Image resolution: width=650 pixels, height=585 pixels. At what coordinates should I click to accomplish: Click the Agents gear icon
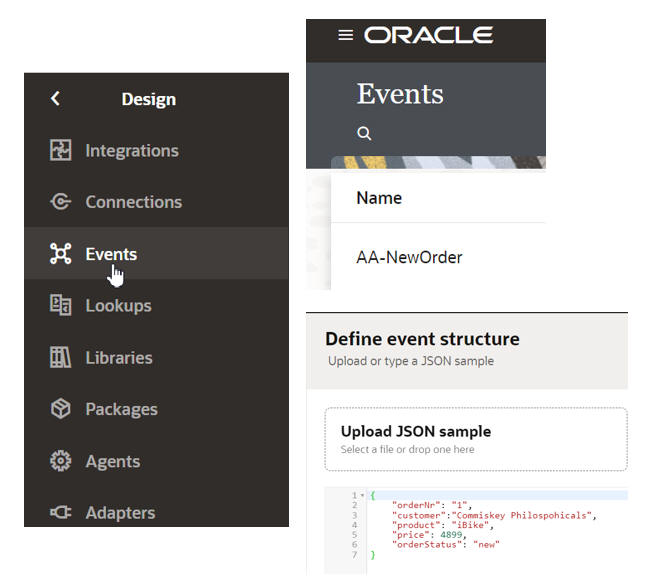[x=61, y=461]
